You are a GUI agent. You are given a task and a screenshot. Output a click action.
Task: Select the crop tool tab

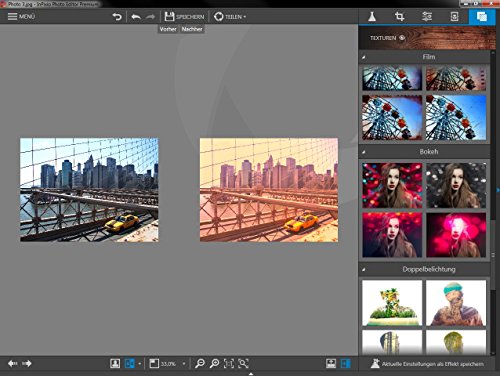(399, 16)
